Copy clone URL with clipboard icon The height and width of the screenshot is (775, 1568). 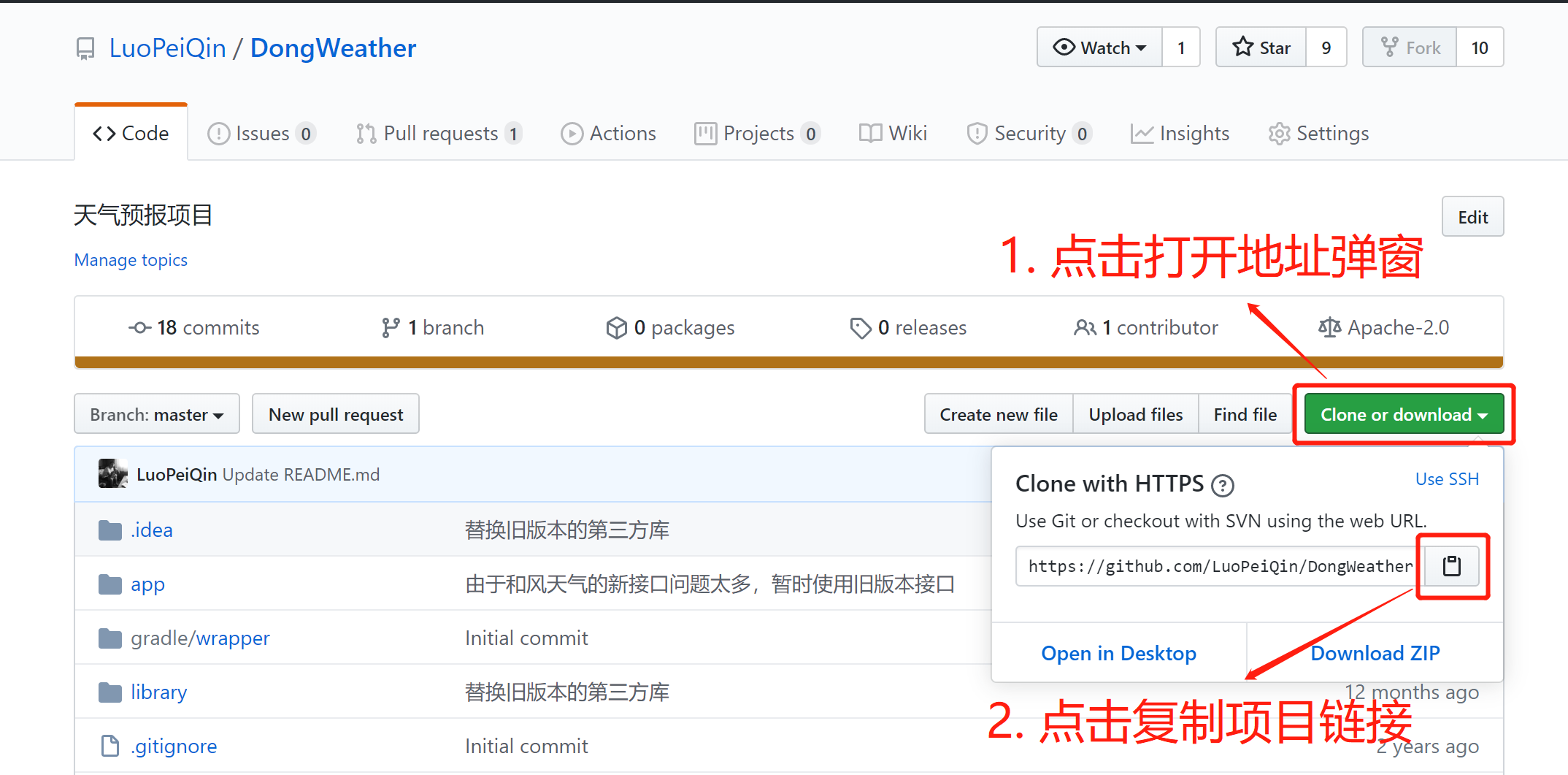[x=1452, y=566]
